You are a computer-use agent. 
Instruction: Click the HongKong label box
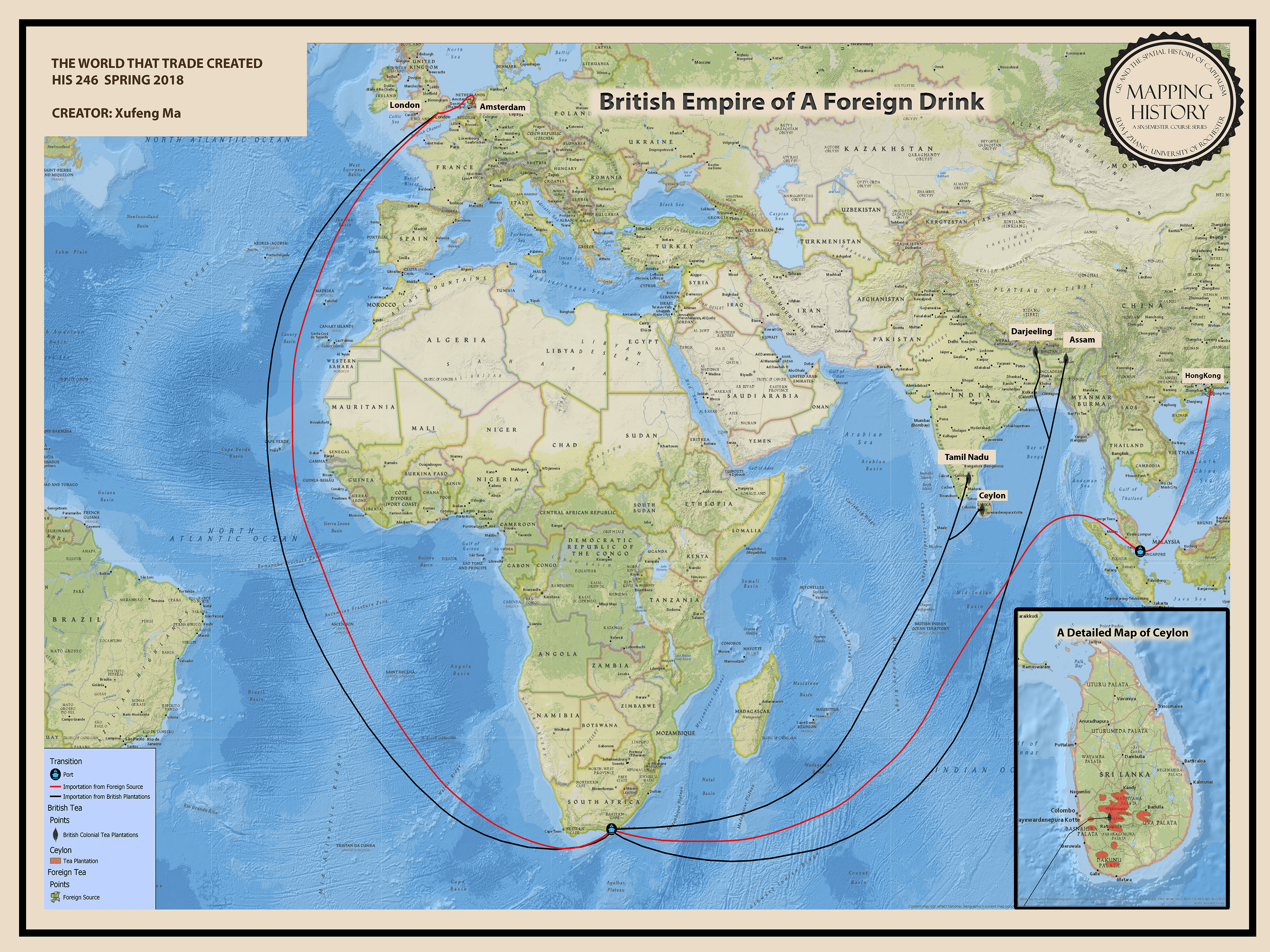pos(1203,376)
